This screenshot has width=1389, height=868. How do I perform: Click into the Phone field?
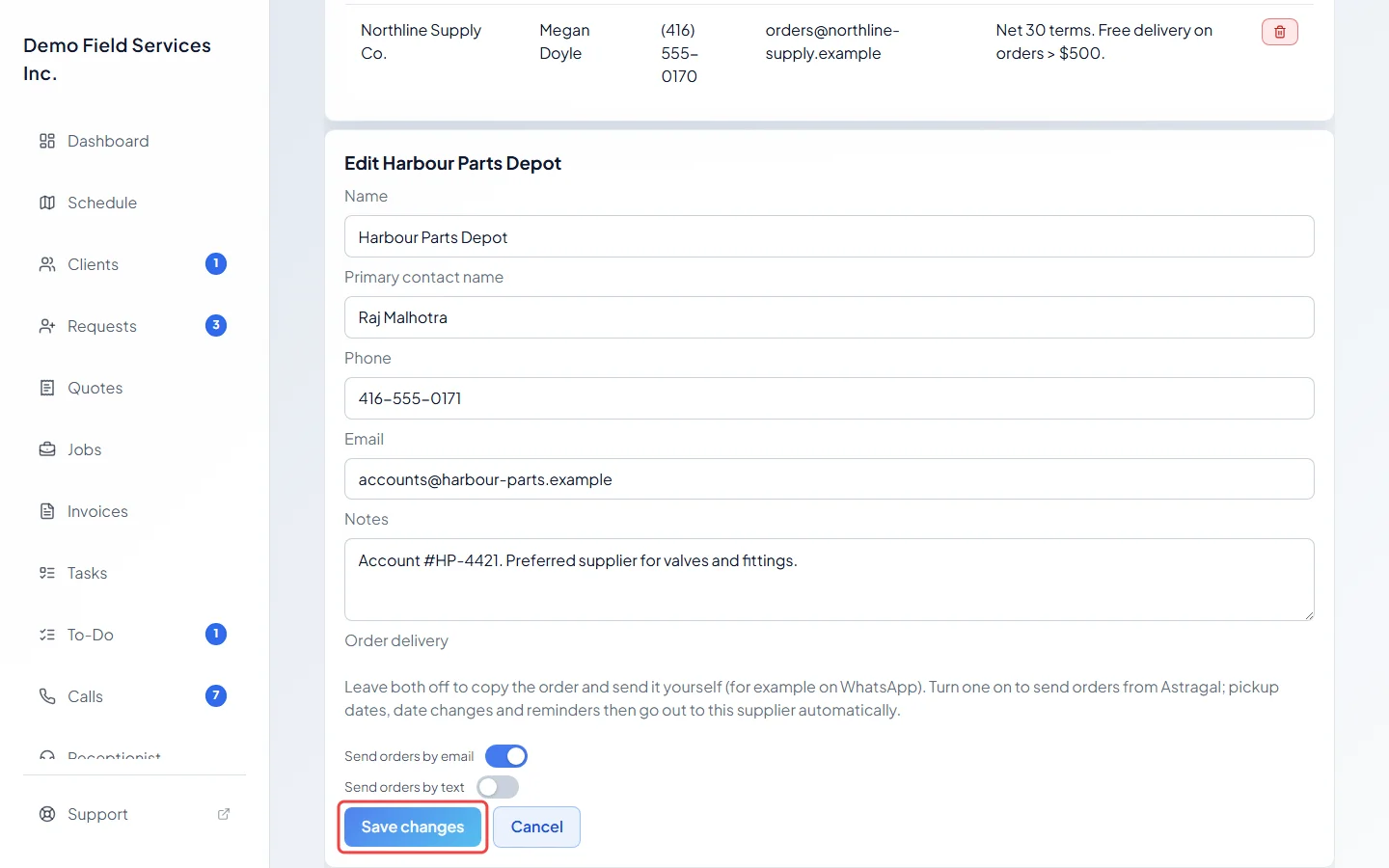click(830, 398)
